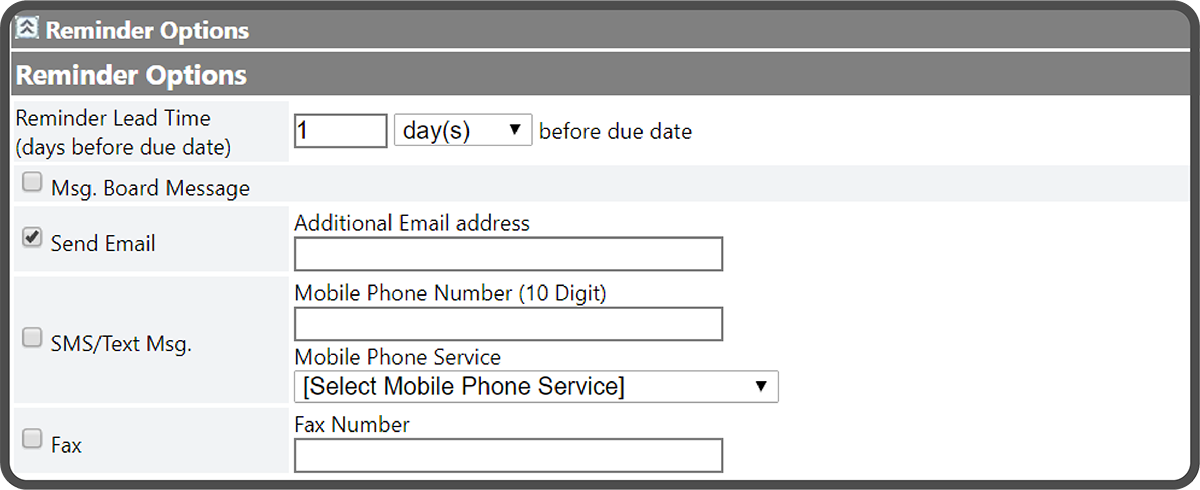This screenshot has height=490, width=1200.
Task: Click the "Mobile Phone Service" label text
Action: 397,357
